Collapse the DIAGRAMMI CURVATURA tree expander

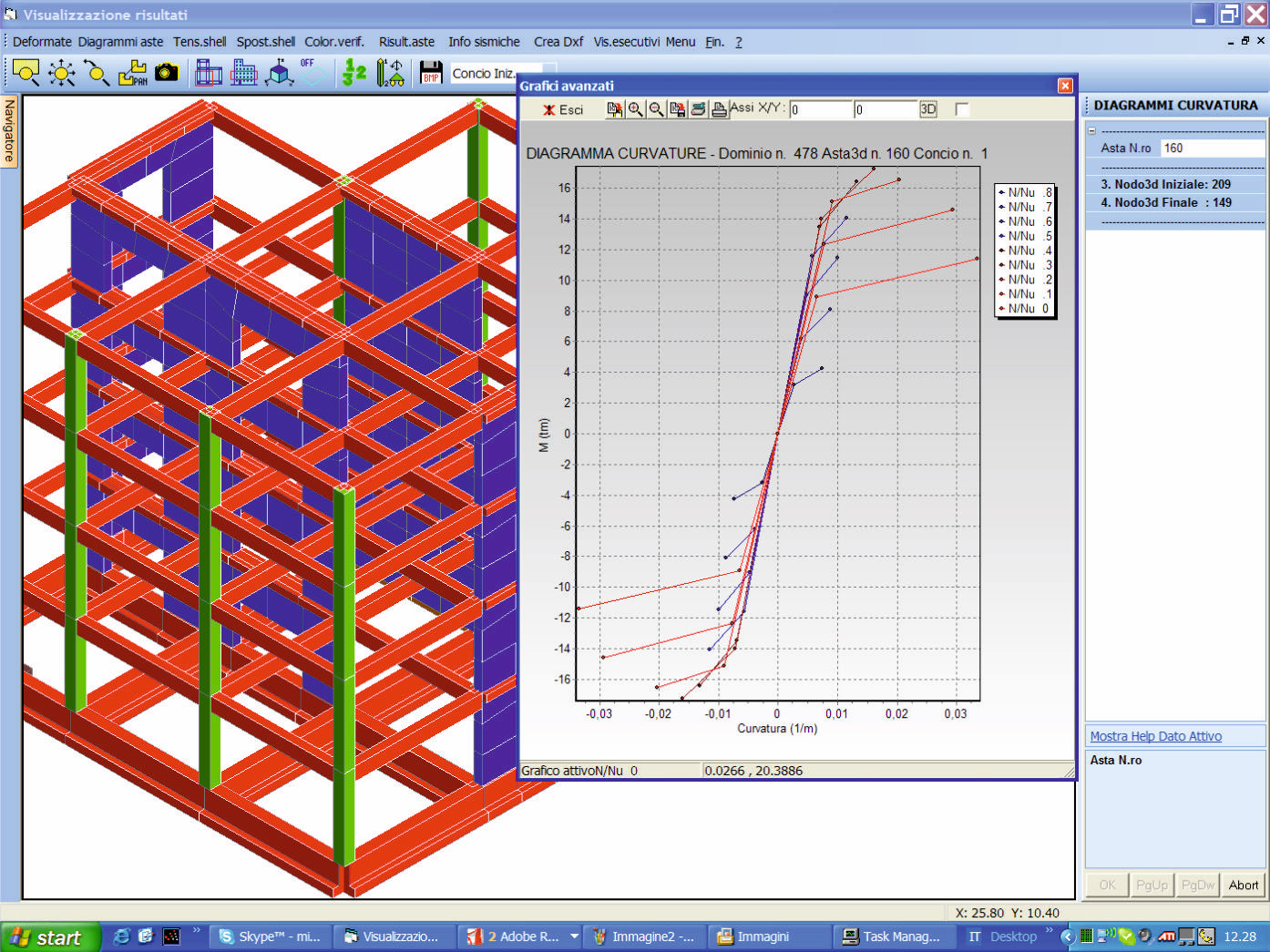[1091, 130]
